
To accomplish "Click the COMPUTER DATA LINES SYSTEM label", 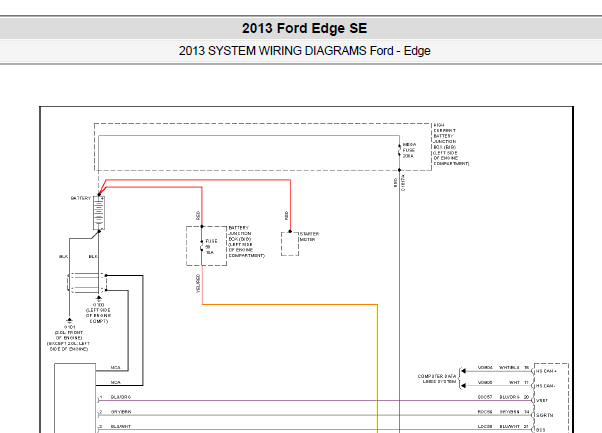I will coord(437,378).
